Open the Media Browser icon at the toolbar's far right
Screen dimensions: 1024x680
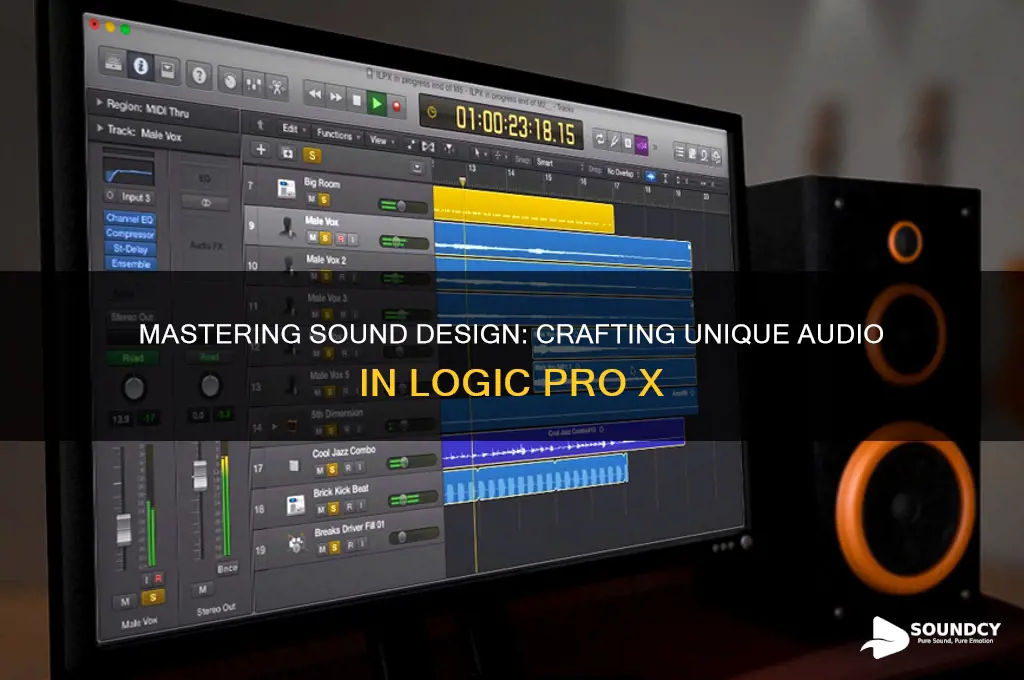(716, 157)
